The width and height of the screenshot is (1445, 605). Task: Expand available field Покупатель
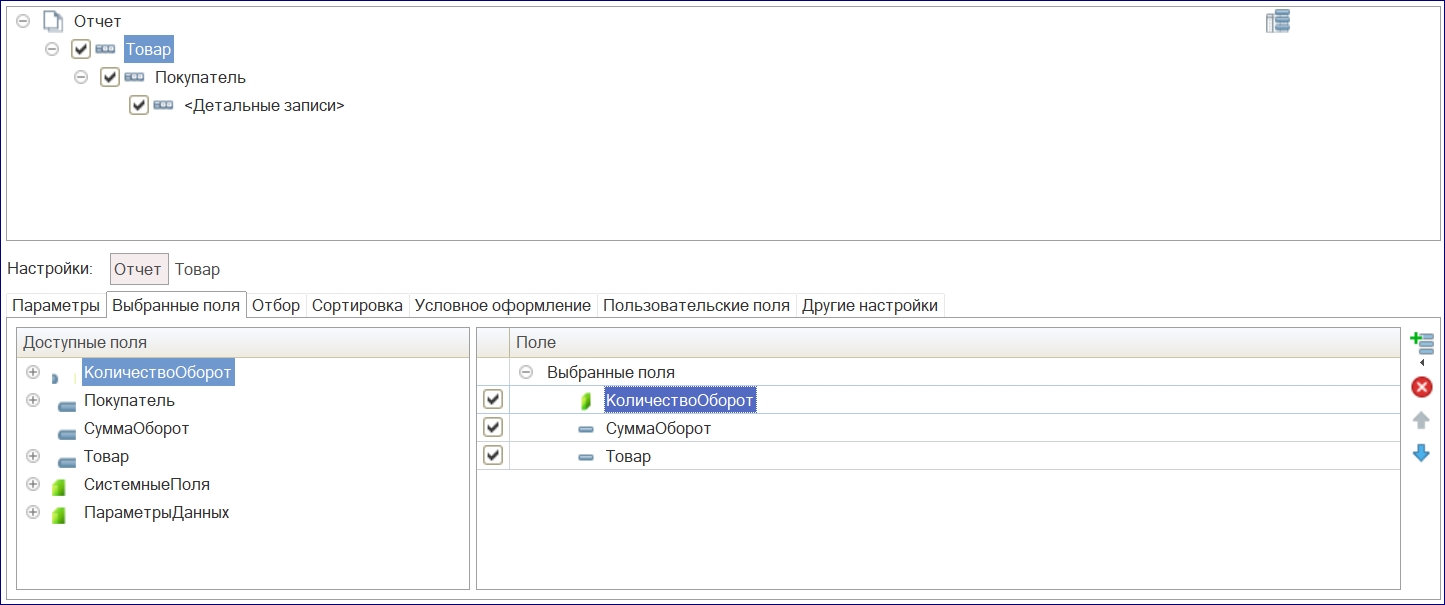[33, 400]
